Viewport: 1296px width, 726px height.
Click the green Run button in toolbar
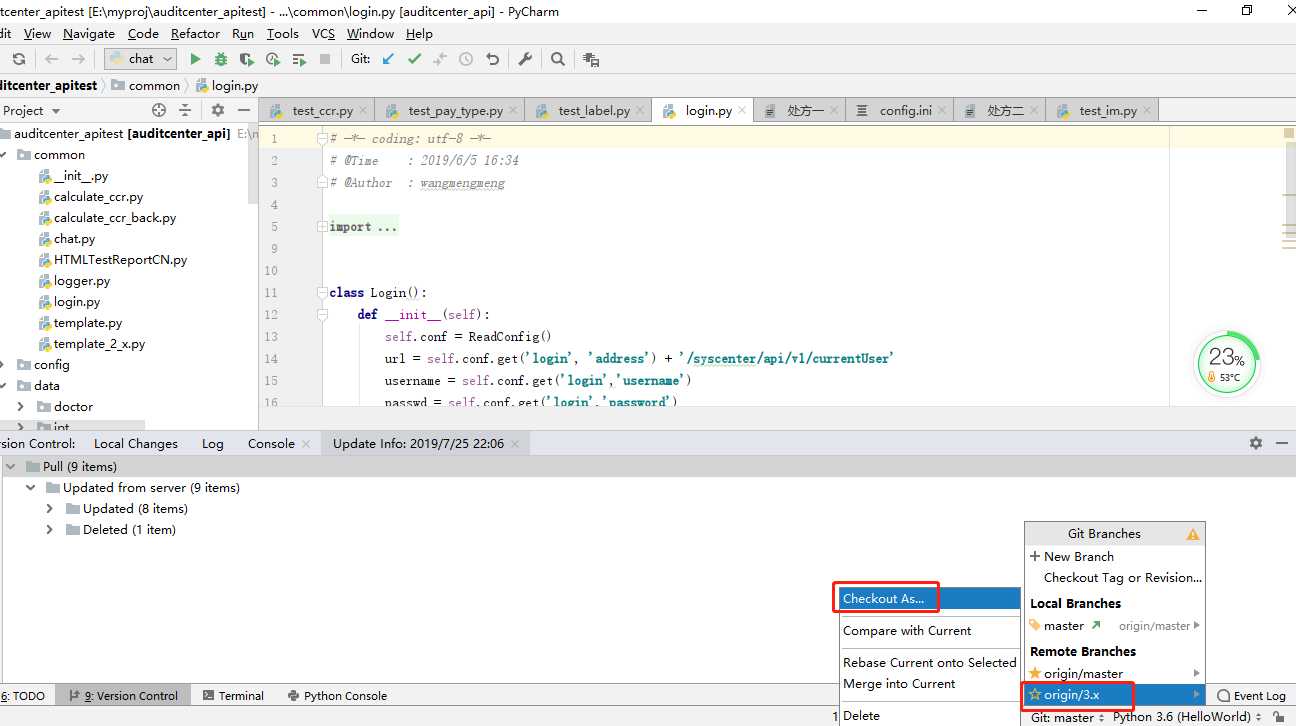(x=196, y=59)
